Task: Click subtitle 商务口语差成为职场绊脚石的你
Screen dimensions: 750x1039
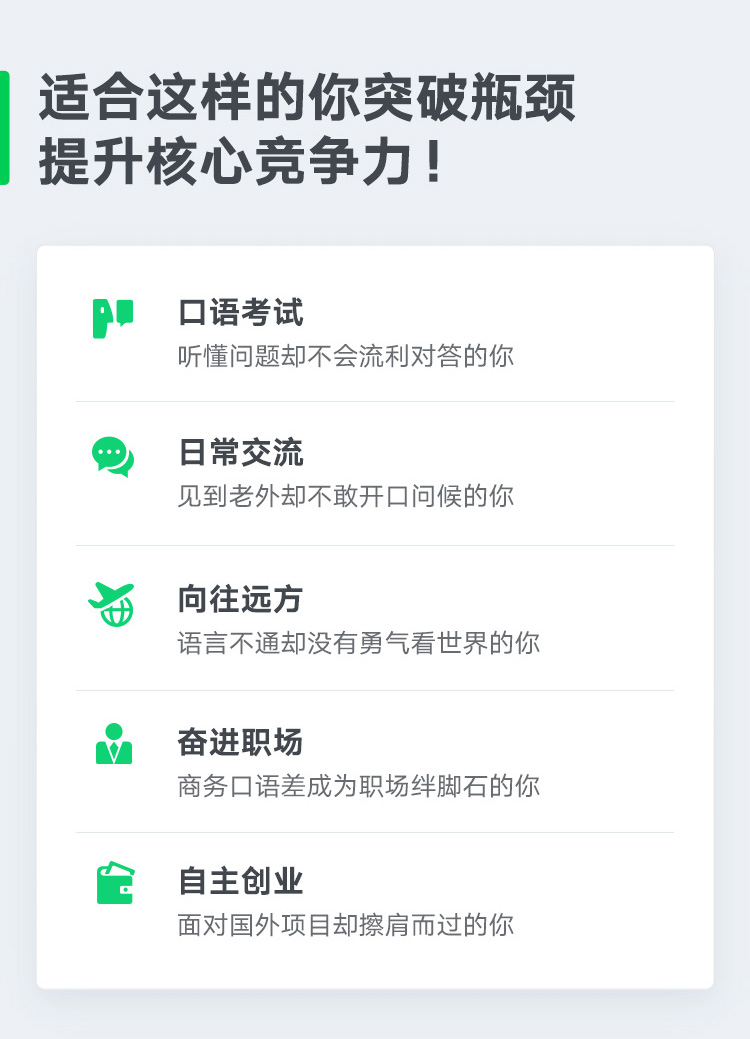Action: click(x=358, y=786)
